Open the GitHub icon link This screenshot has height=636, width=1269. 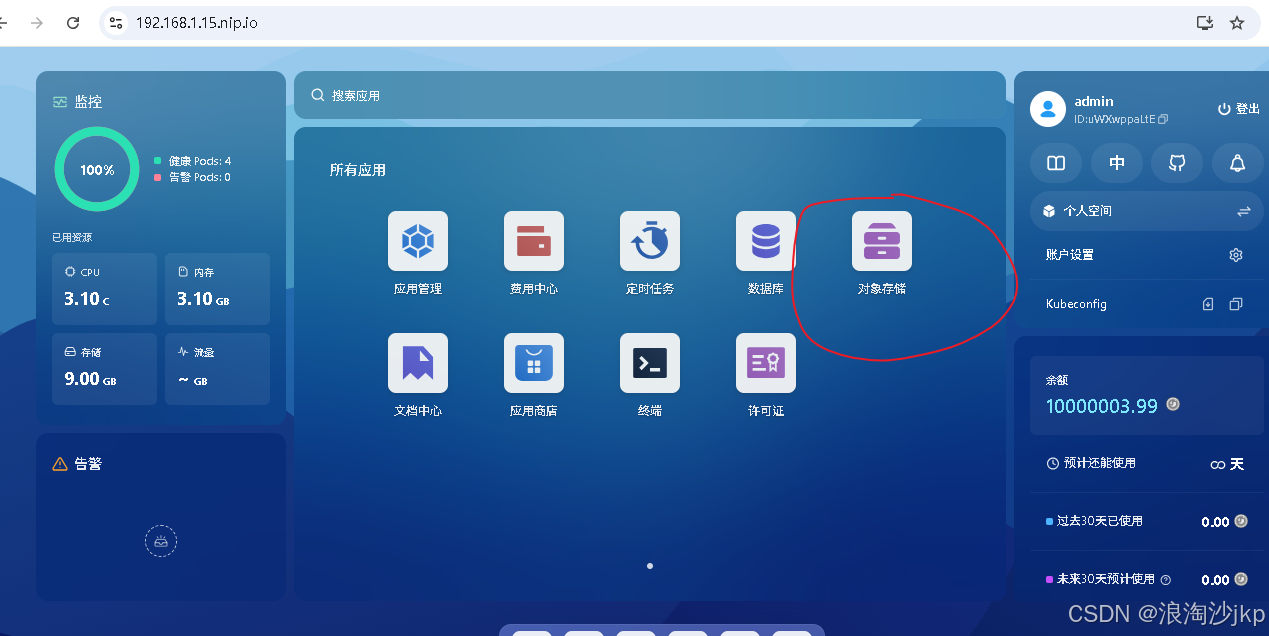point(1177,163)
